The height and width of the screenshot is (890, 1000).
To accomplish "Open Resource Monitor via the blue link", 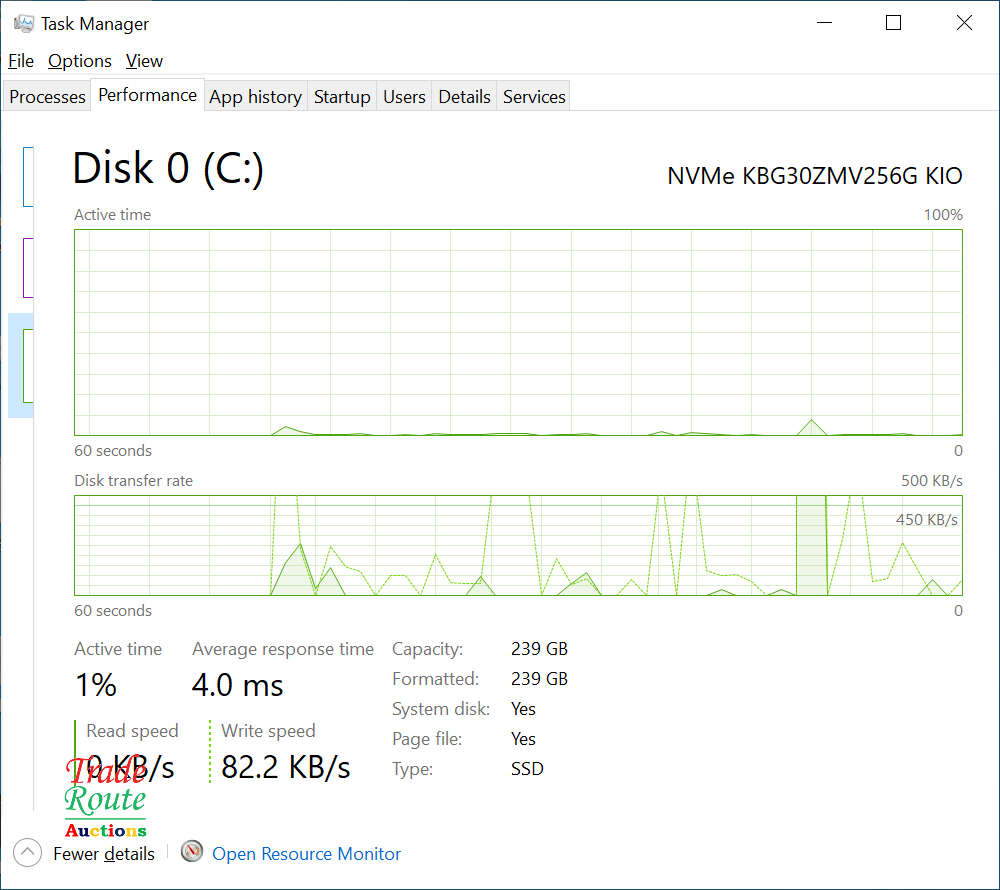I will [x=306, y=853].
